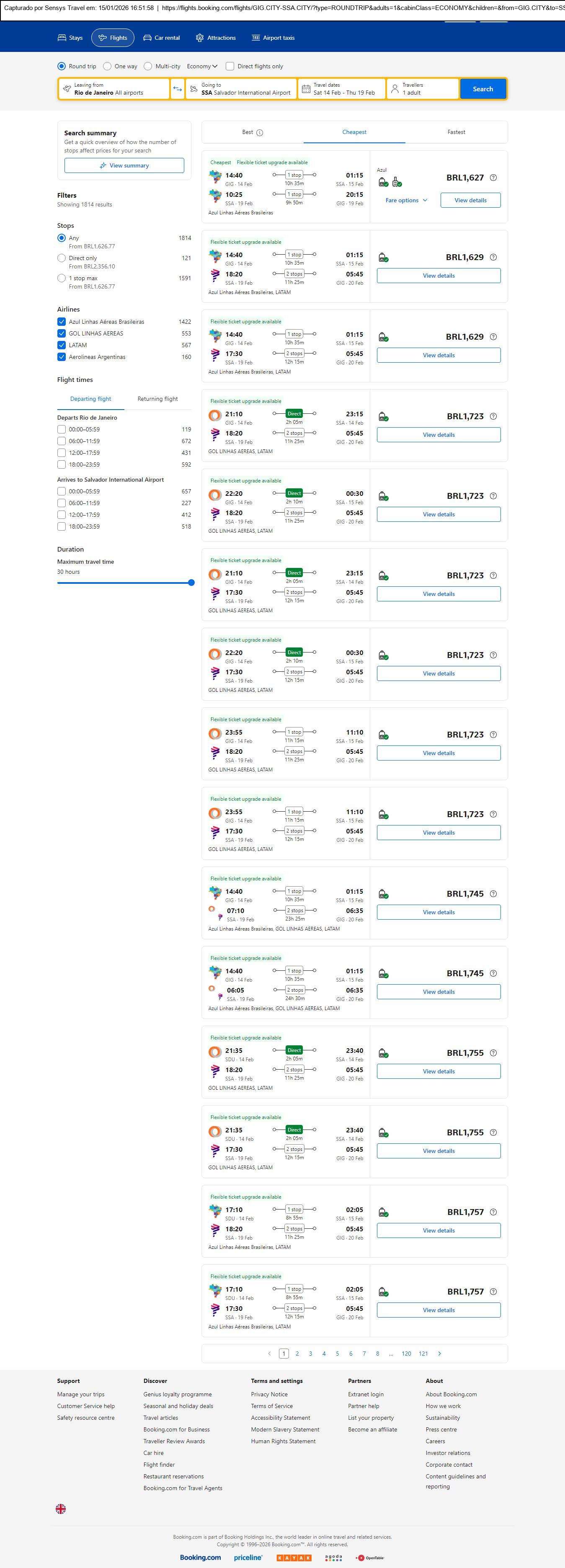The height and width of the screenshot is (1568, 565).
Task: Open the Economy cabin class dropdown
Action: point(202,66)
